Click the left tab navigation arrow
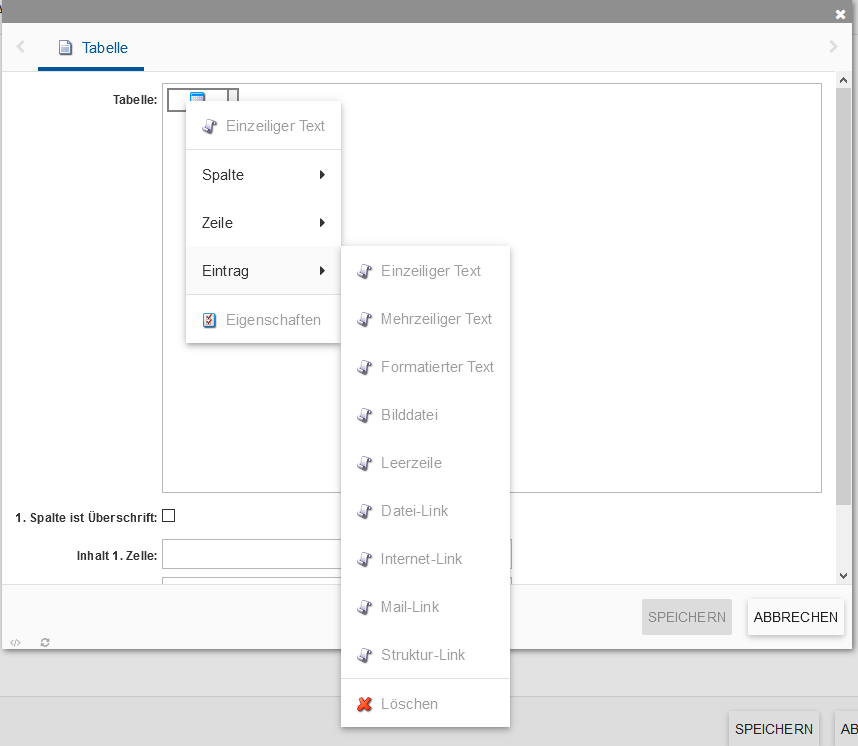This screenshot has width=858, height=746. point(20,47)
